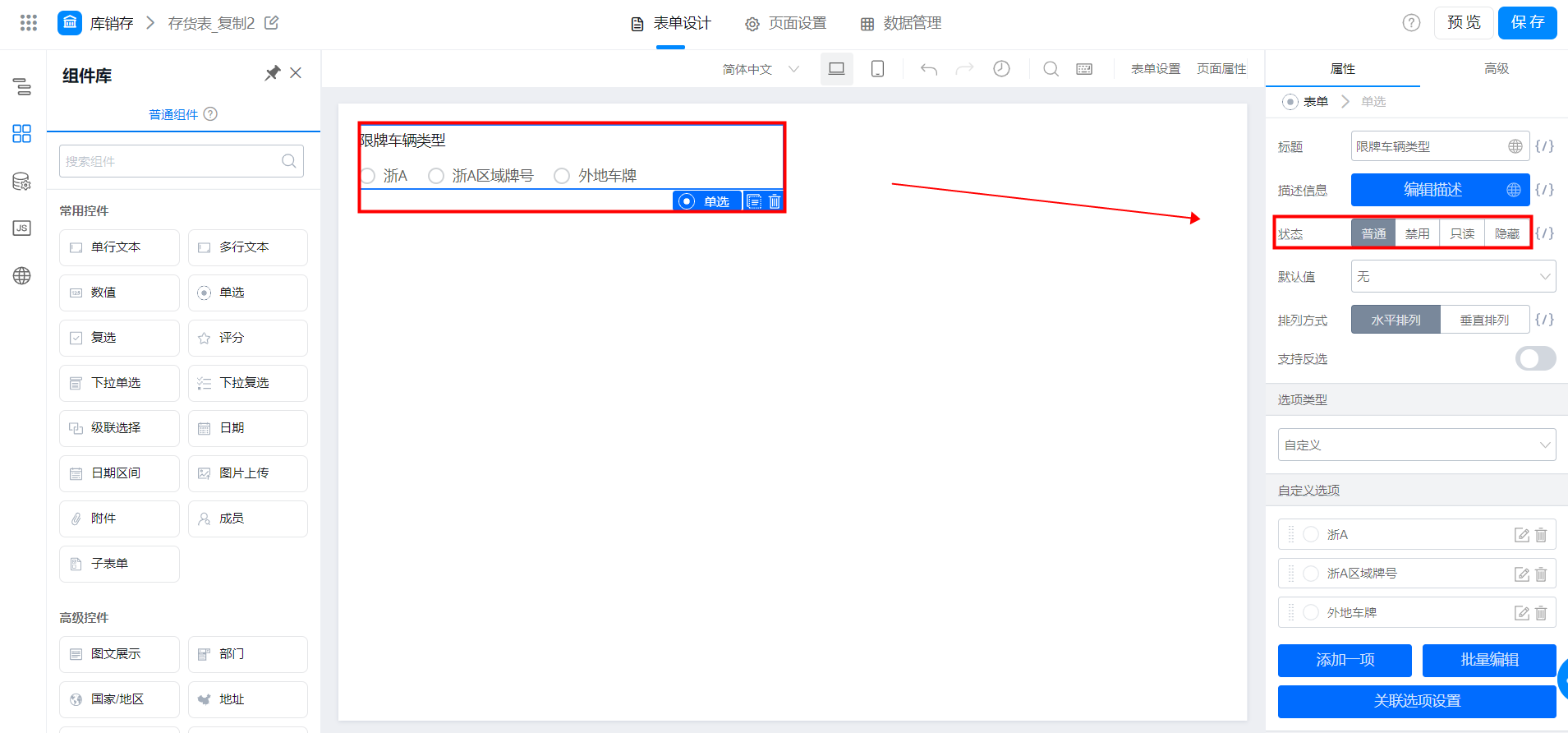
Task: Click 关联选项设置 button
Action: [1417, 701]
